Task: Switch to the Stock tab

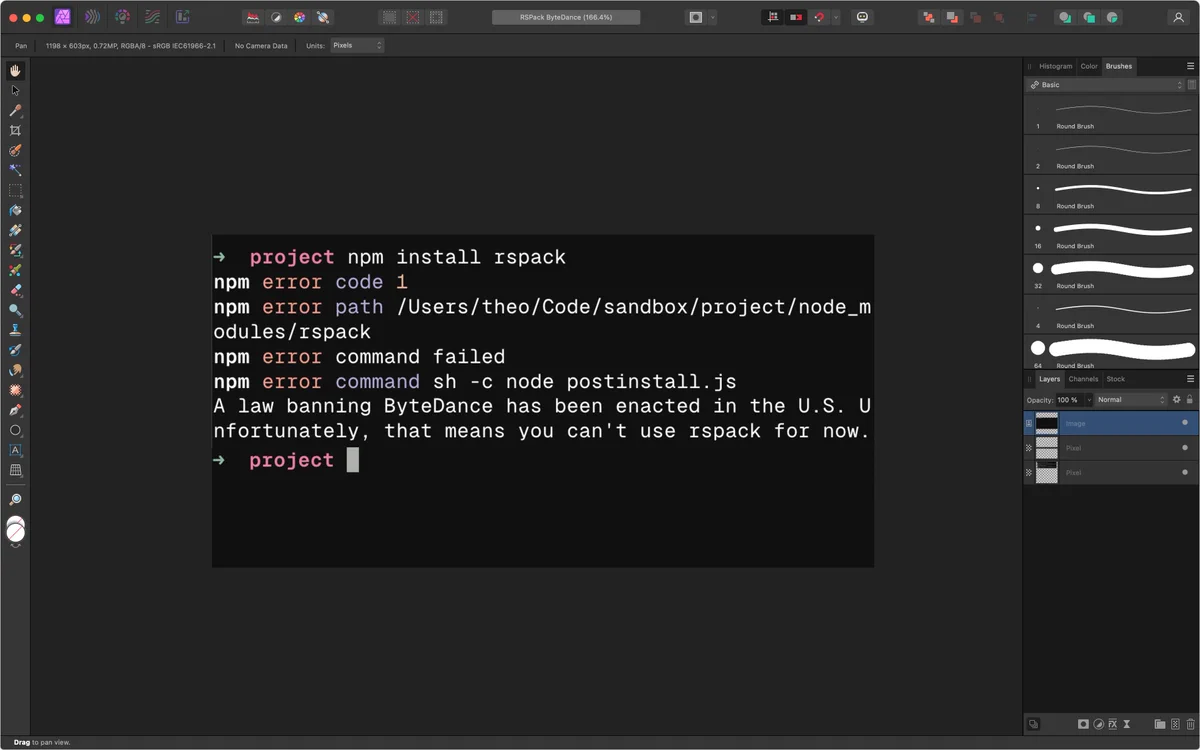Action: pos(1115,379)
